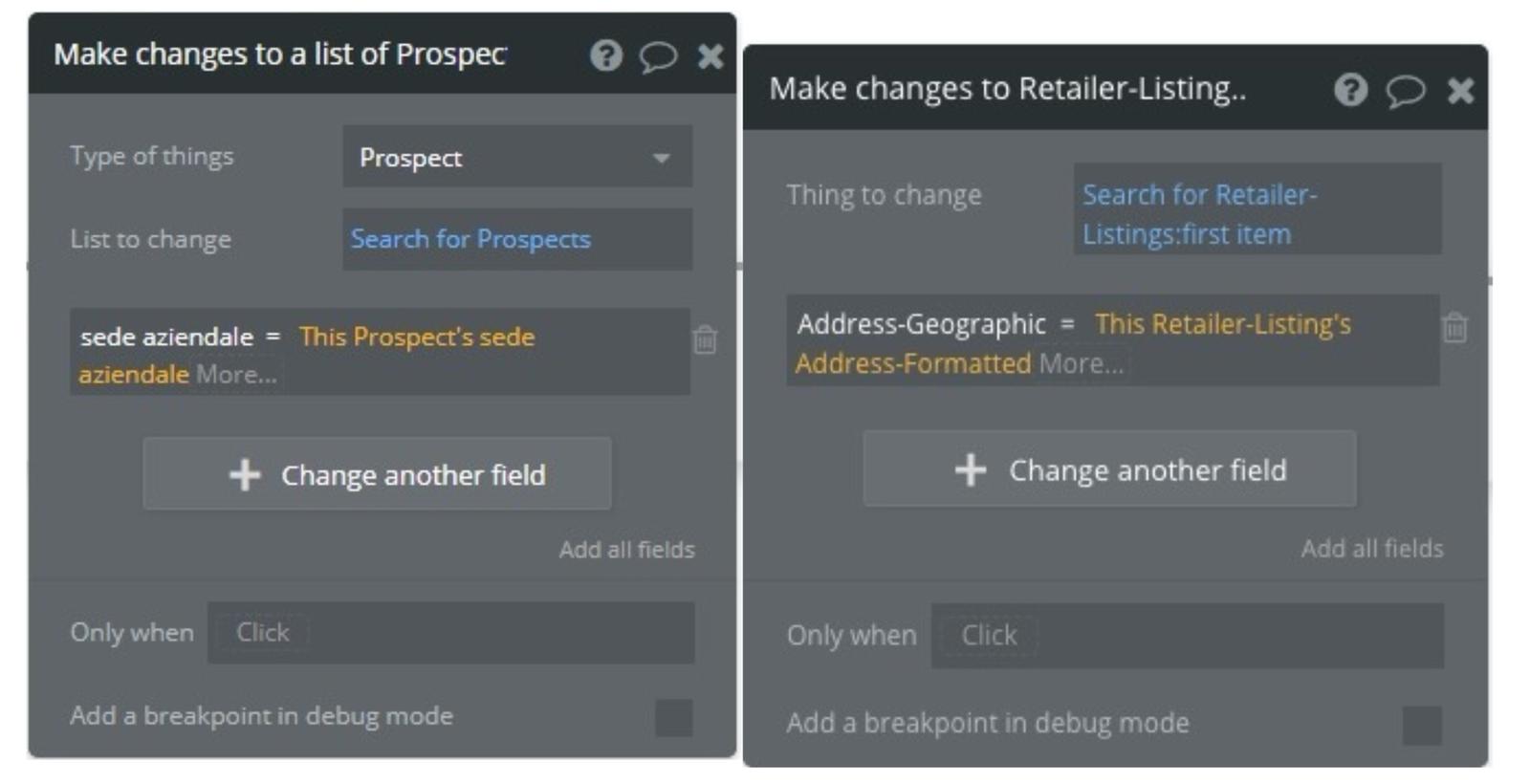Delete the Address-Geographic field with trash icon

tap(1454, 328)
